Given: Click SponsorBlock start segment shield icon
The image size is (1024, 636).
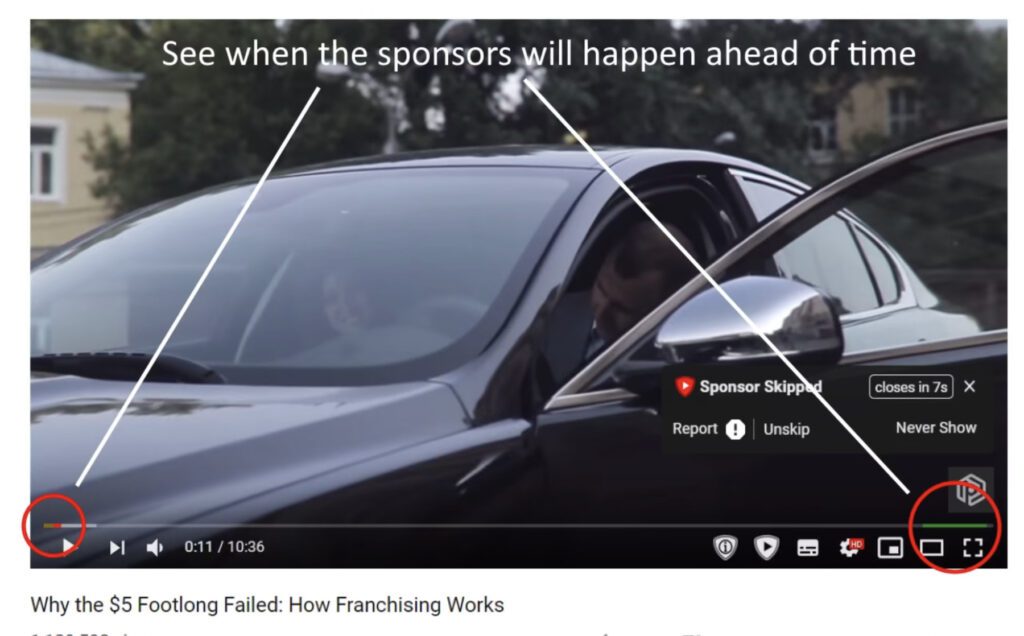Looking at the screenshot, I should coord(766,547).
